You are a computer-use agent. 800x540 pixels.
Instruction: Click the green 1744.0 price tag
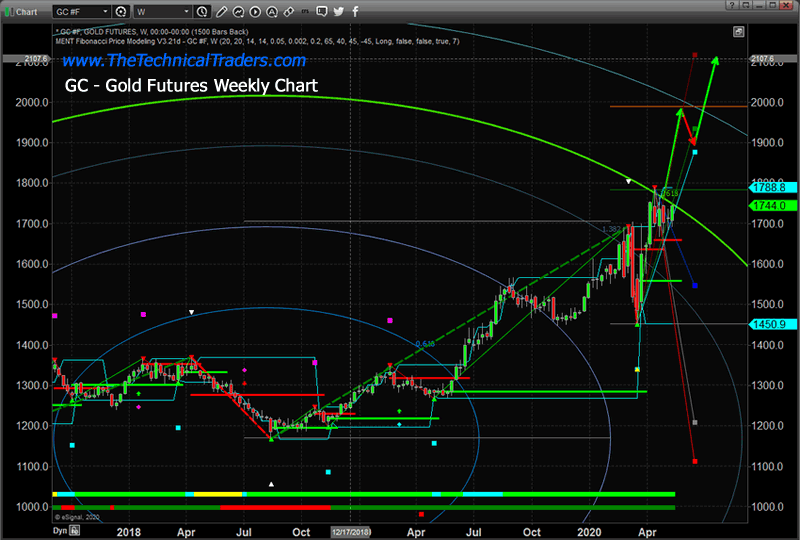tap(772, 206)
